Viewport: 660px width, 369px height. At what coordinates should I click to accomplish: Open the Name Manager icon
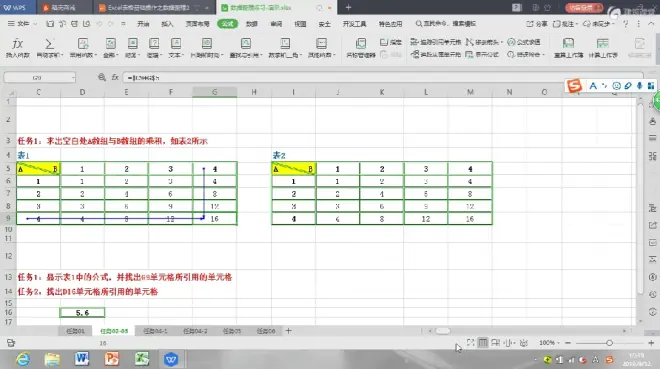point(361,44)
